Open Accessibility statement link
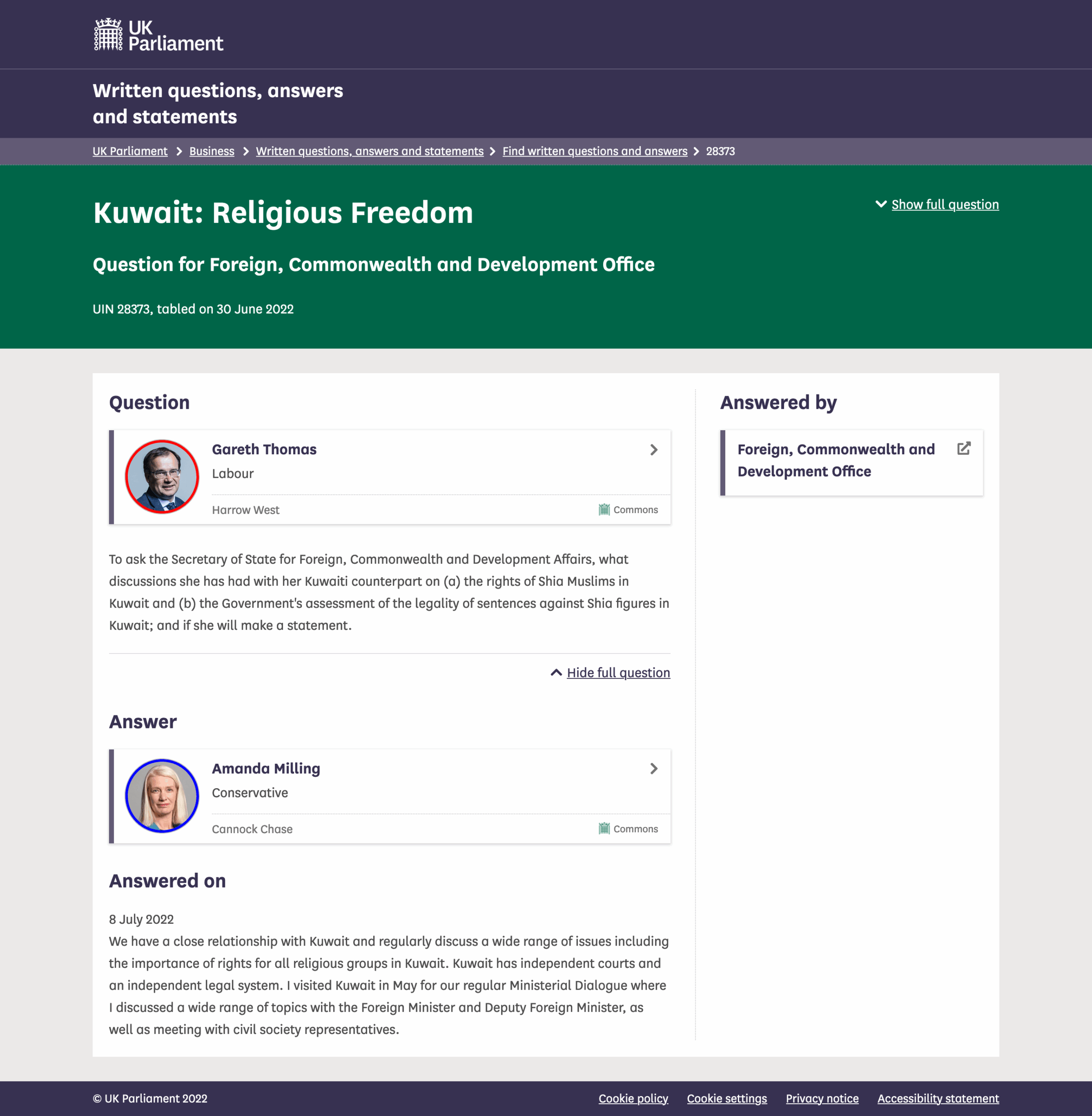 [938, 1098]
